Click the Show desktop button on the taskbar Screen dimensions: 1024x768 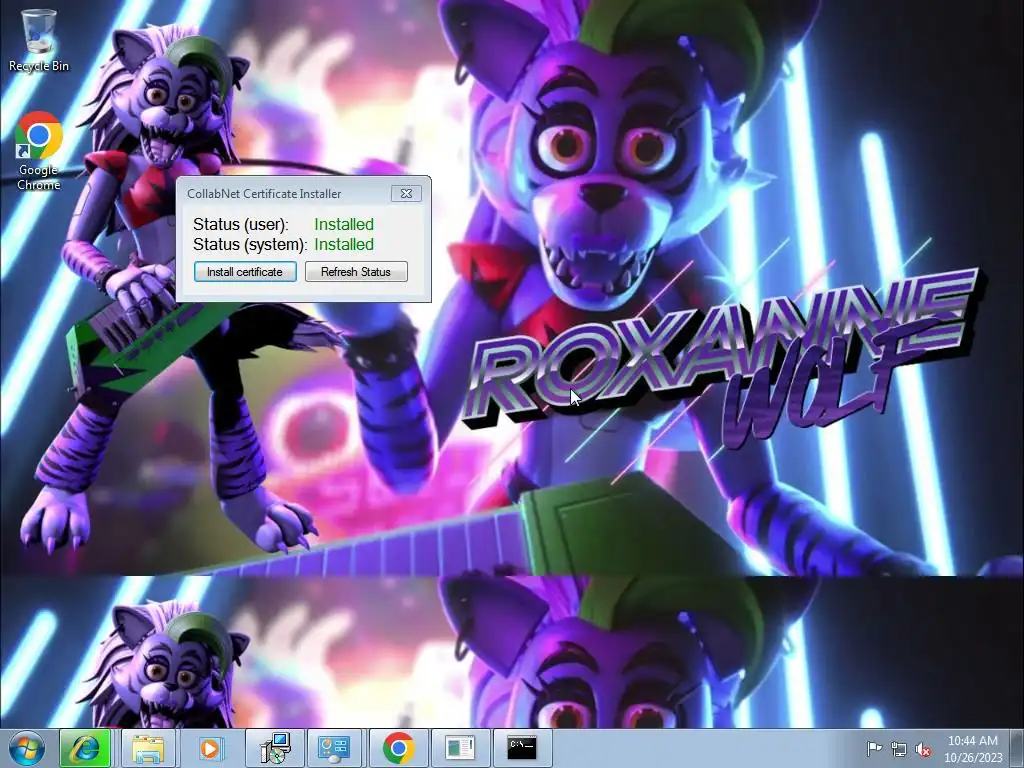tap(1018, 748)
